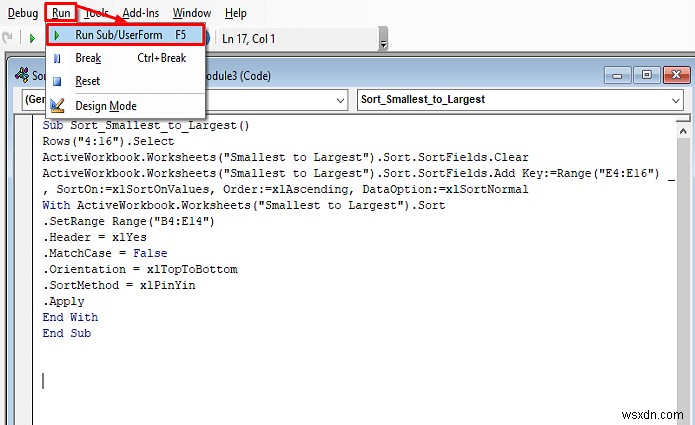Click the End Sub code line
Image resolution: width=695 pixels, height=425 pixels.
pyautogui.click(x=66, y=333)
